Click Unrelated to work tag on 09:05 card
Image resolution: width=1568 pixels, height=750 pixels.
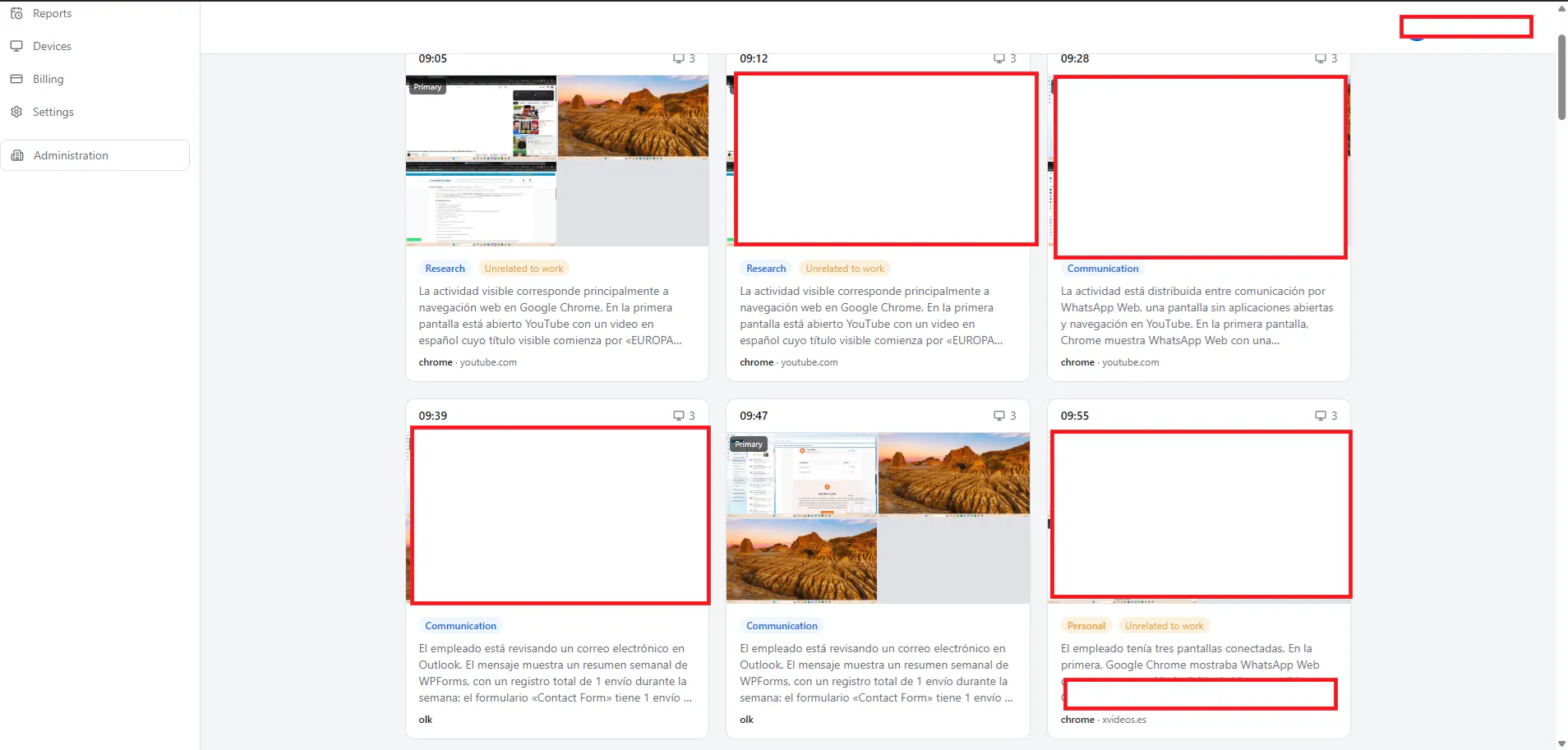click(x=523, y=269)
